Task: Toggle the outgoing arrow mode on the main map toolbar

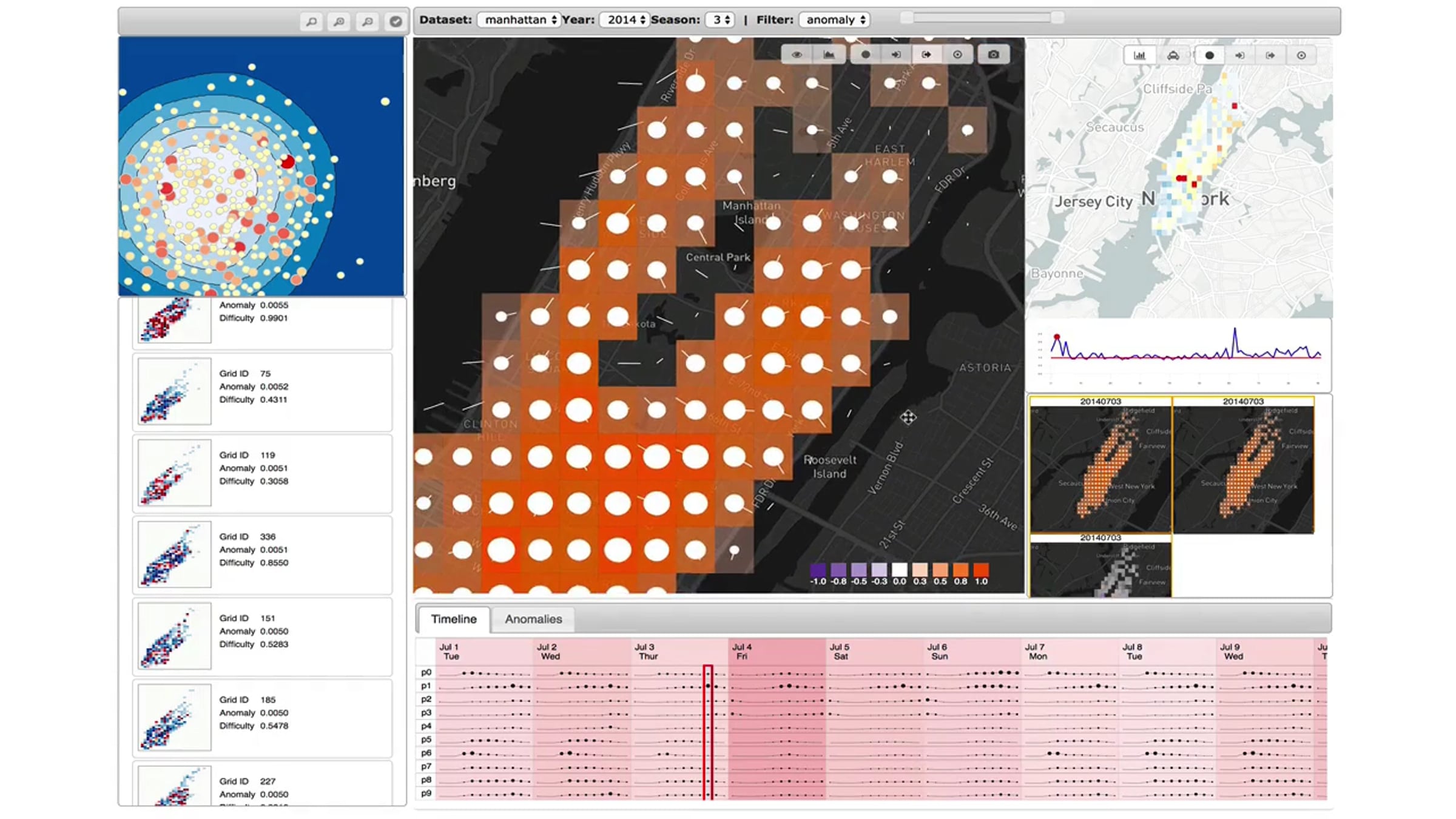Action: coord(926,55)
